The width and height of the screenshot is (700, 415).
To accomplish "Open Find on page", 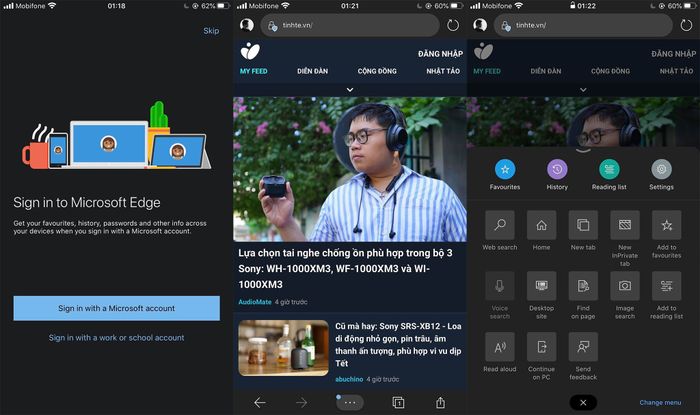I will 583,286.
